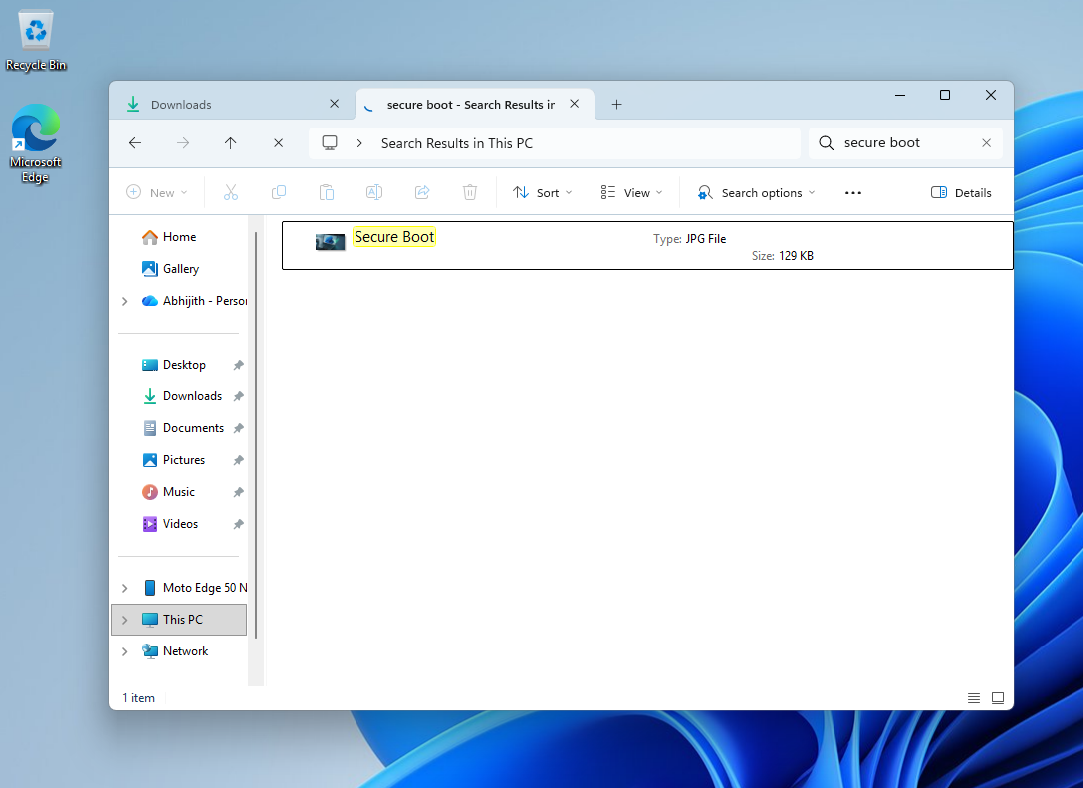Viewport: 1083px width, 788px height.
Task: Select the Secure Boot file name
Action: (x=394, y=237)
